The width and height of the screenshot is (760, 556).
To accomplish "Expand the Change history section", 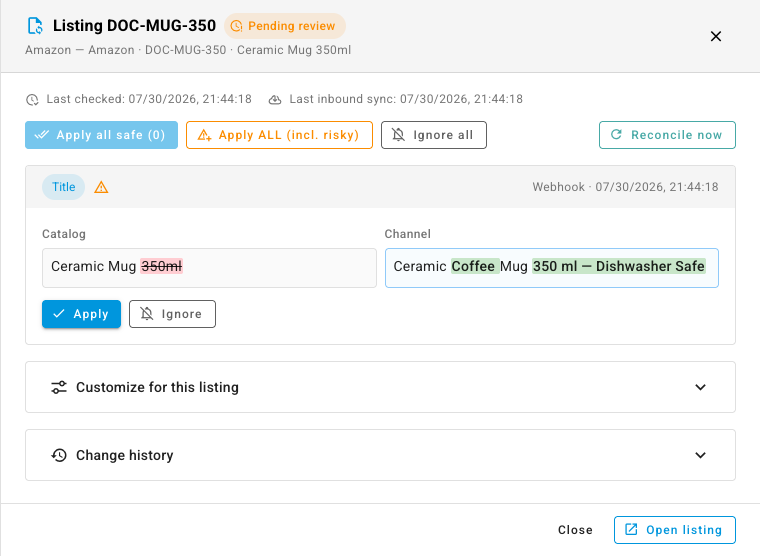I will pyautogui.click(x=380, y=455).
